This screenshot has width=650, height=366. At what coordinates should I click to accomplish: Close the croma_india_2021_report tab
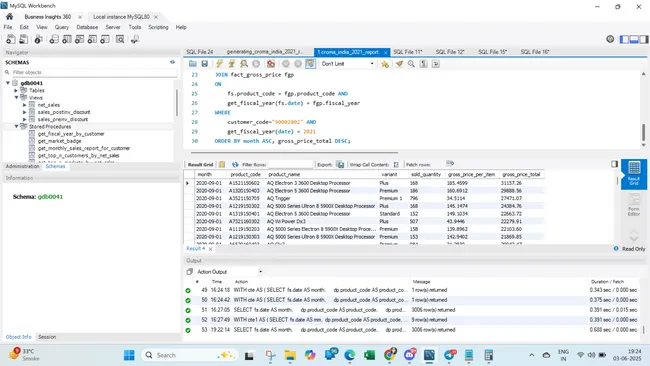coord(385,52)
